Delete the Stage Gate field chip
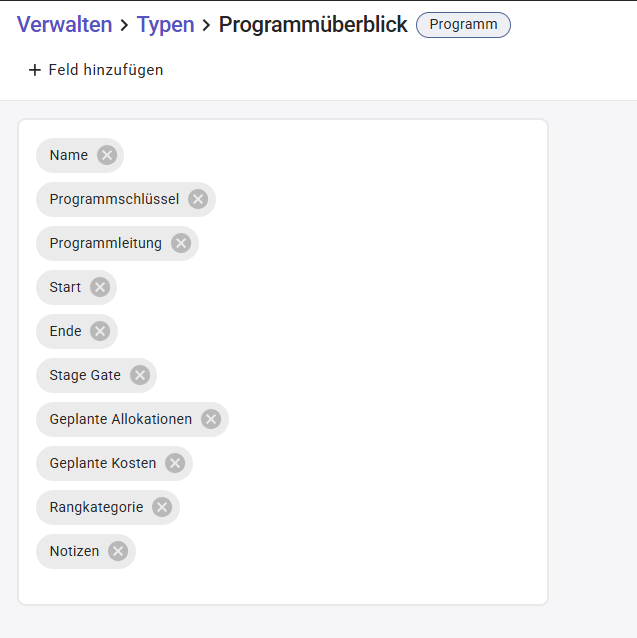This screenshot has width=637, height=638. pyautogui.click(x=140, y=375)
